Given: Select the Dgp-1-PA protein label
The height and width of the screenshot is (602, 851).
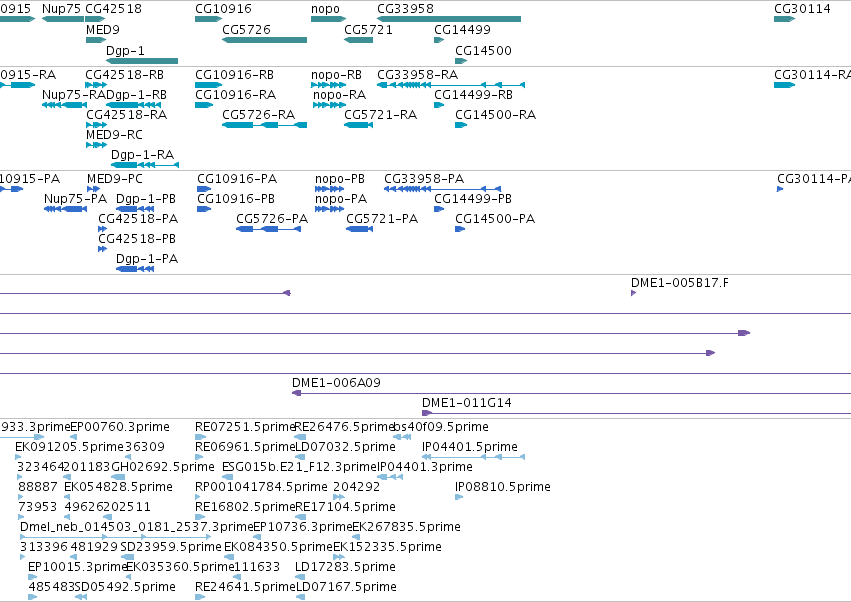Looking at the screenshot, I should click(147, 259).
